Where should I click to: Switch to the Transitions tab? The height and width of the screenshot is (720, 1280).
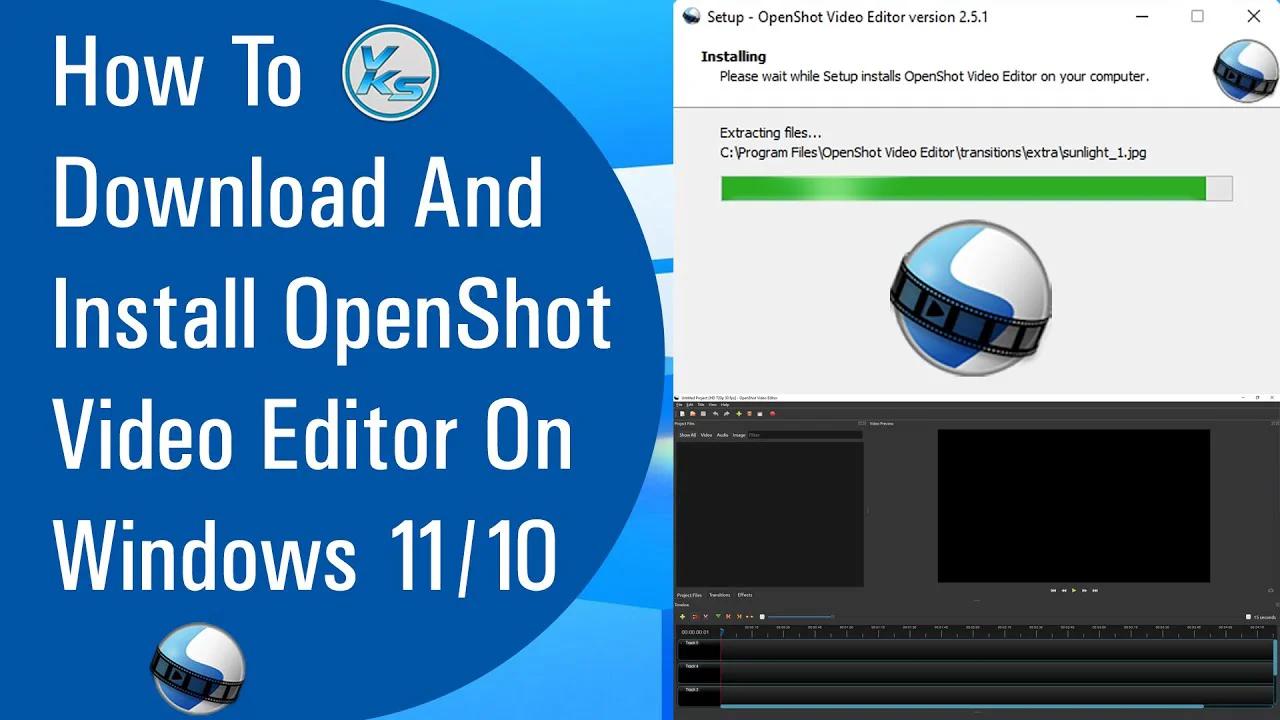click(x=720, y=595)
